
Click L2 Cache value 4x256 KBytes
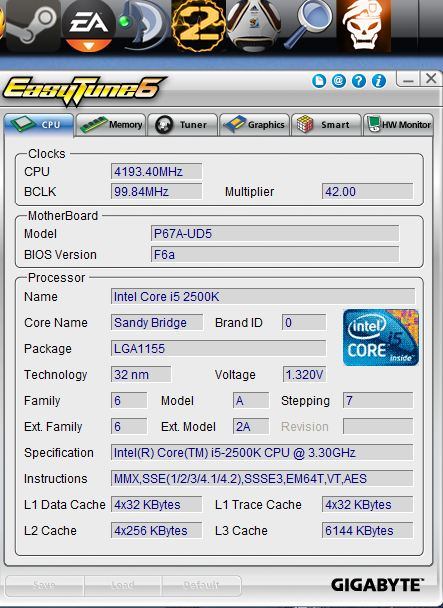156,530
